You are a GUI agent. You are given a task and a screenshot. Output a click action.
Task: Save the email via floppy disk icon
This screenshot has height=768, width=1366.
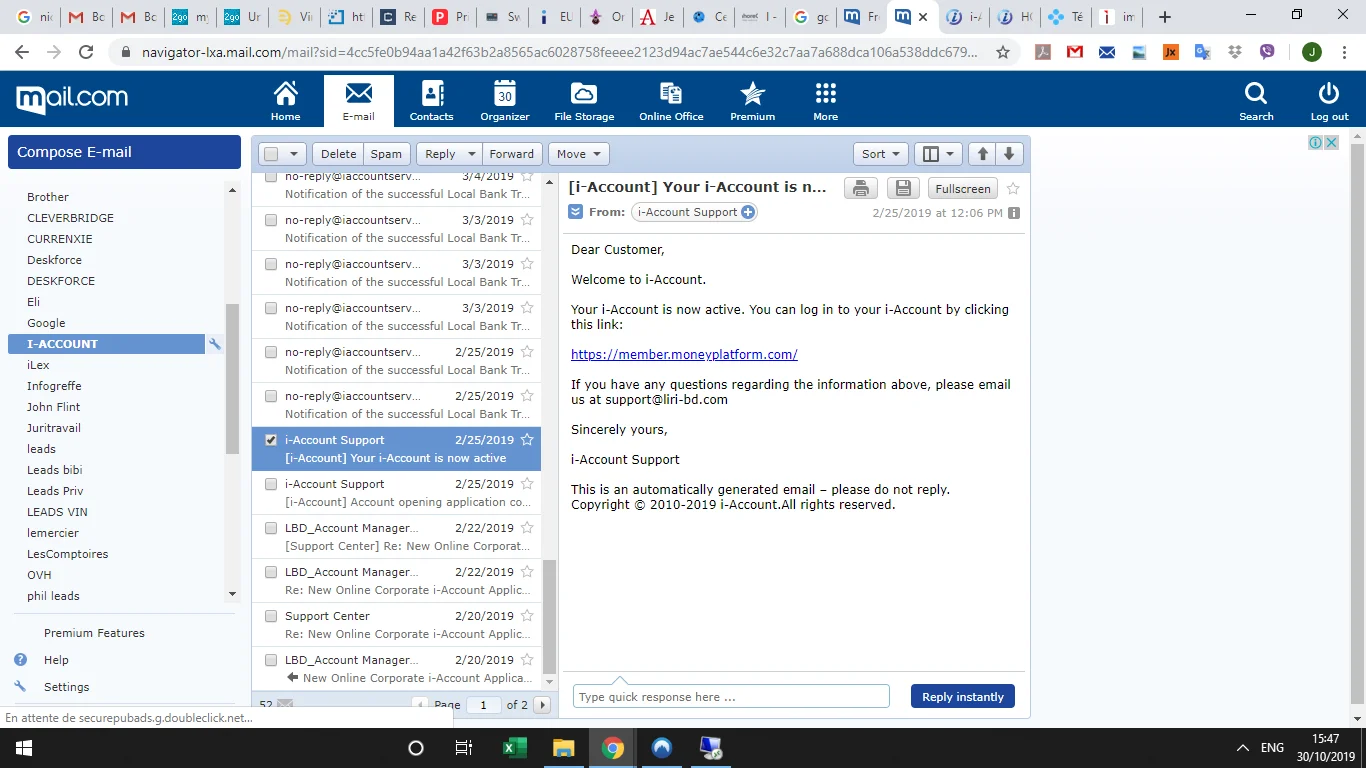(x=903, y=188)
